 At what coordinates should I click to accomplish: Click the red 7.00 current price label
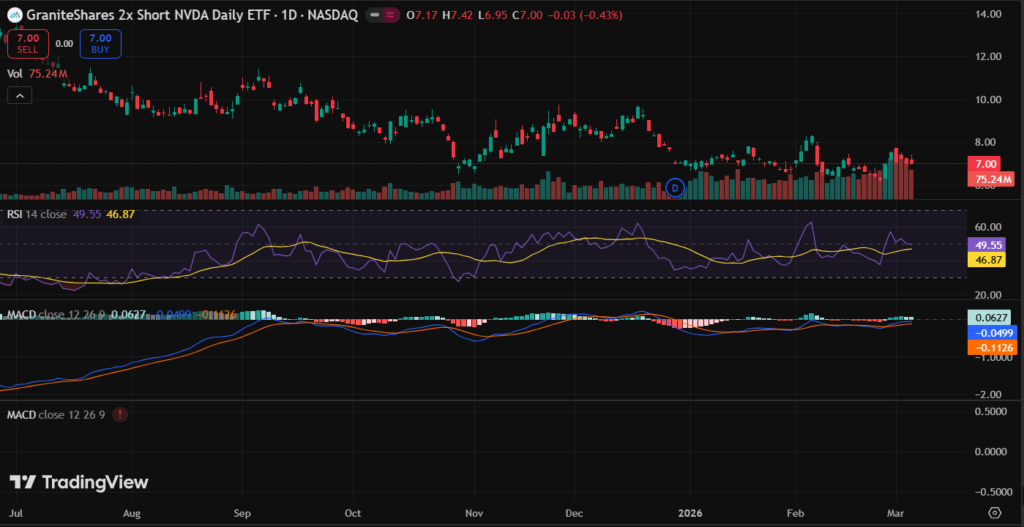[x=985, y=163]
